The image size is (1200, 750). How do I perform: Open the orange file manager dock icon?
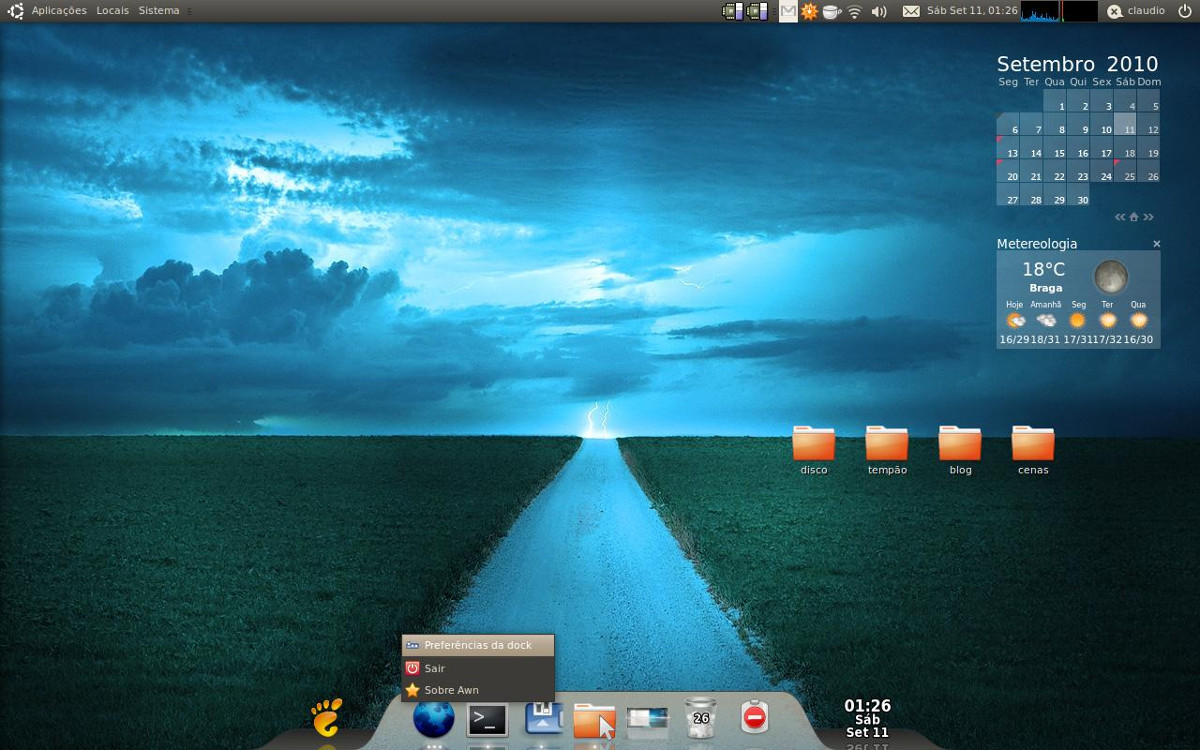coord(594,720)
